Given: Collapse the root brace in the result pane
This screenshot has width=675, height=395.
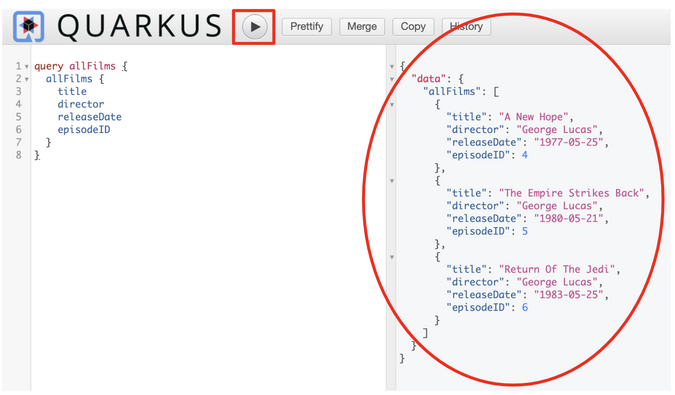Looking at the screenshot, I should point(392,67).
